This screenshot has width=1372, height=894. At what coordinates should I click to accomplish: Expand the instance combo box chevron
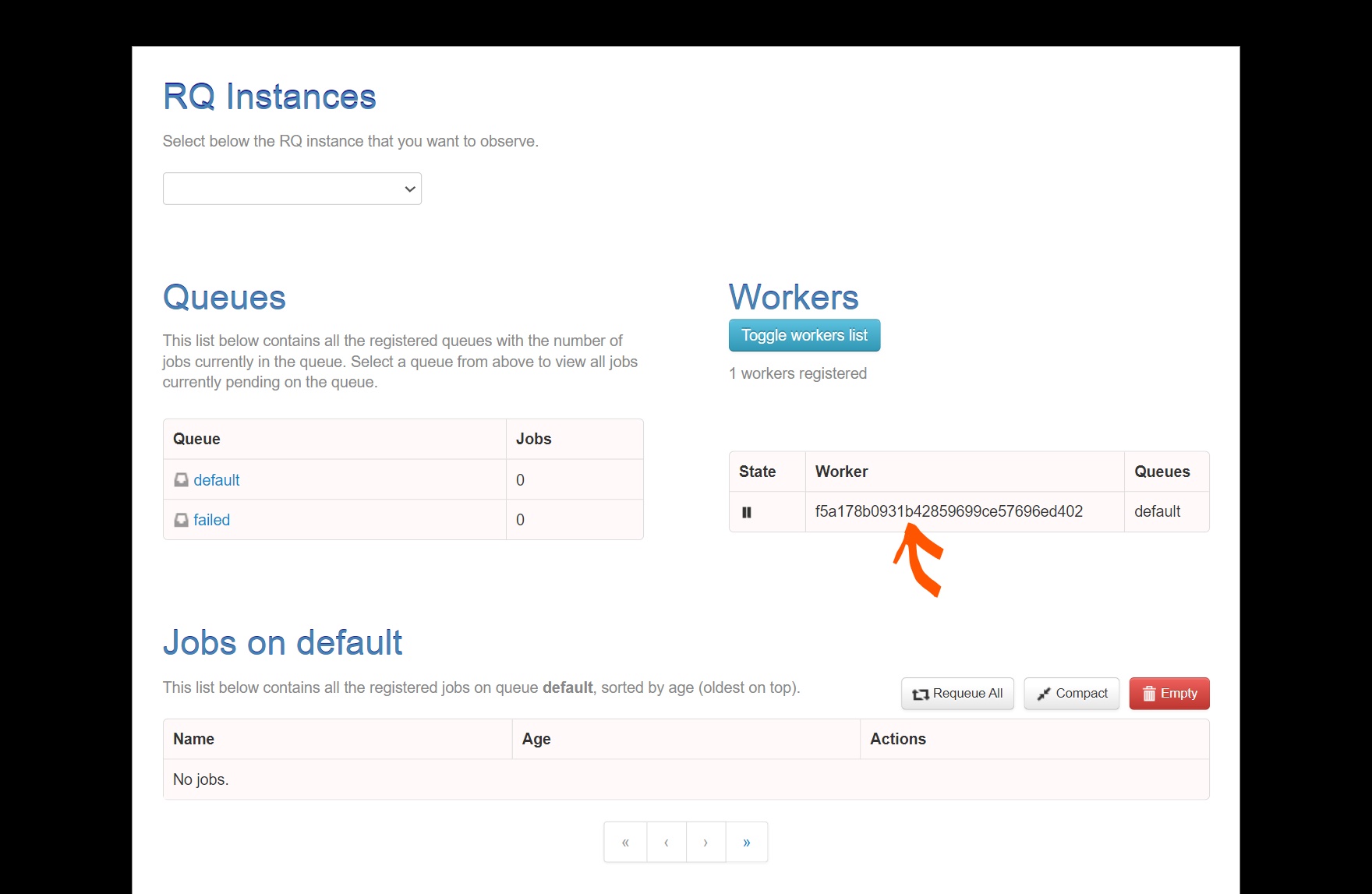(408, 189)
